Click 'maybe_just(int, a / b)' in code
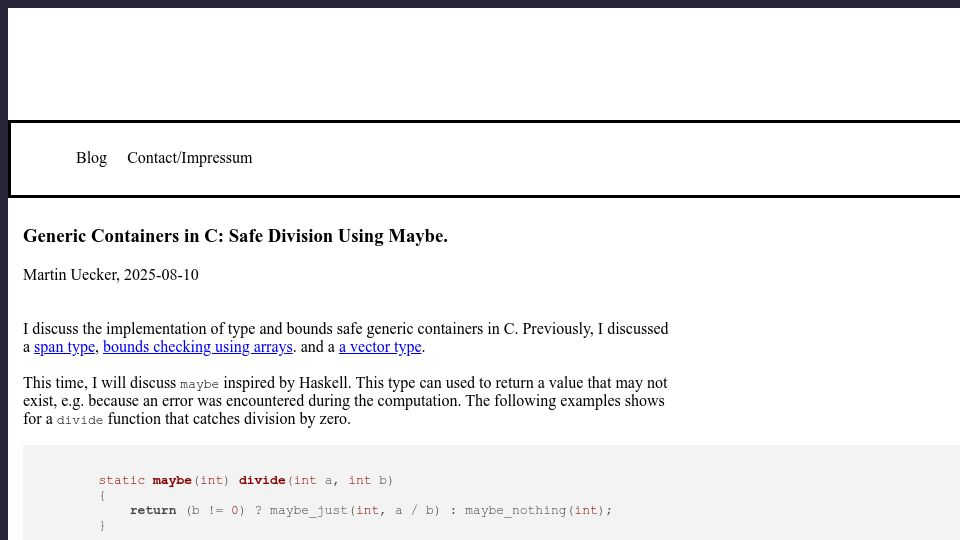The height and width of the screenshot is (540, 960). click(354, 511)
